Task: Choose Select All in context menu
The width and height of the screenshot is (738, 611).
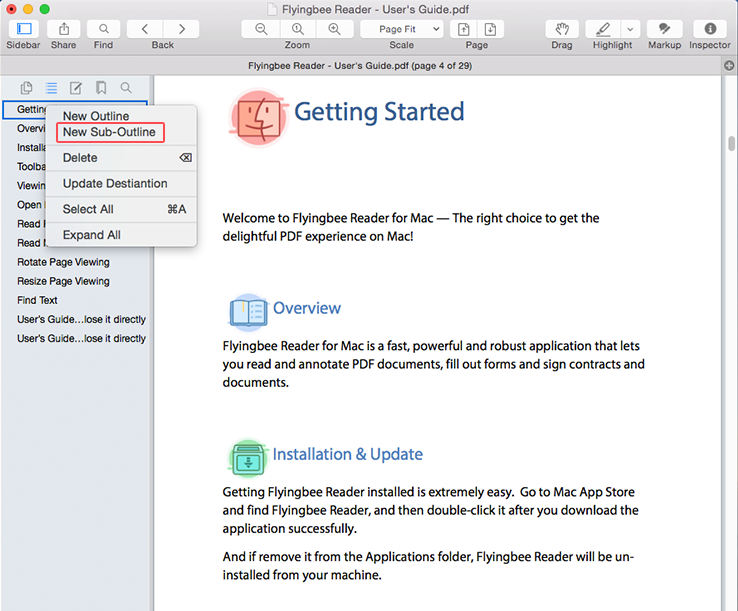Action: 121,209
